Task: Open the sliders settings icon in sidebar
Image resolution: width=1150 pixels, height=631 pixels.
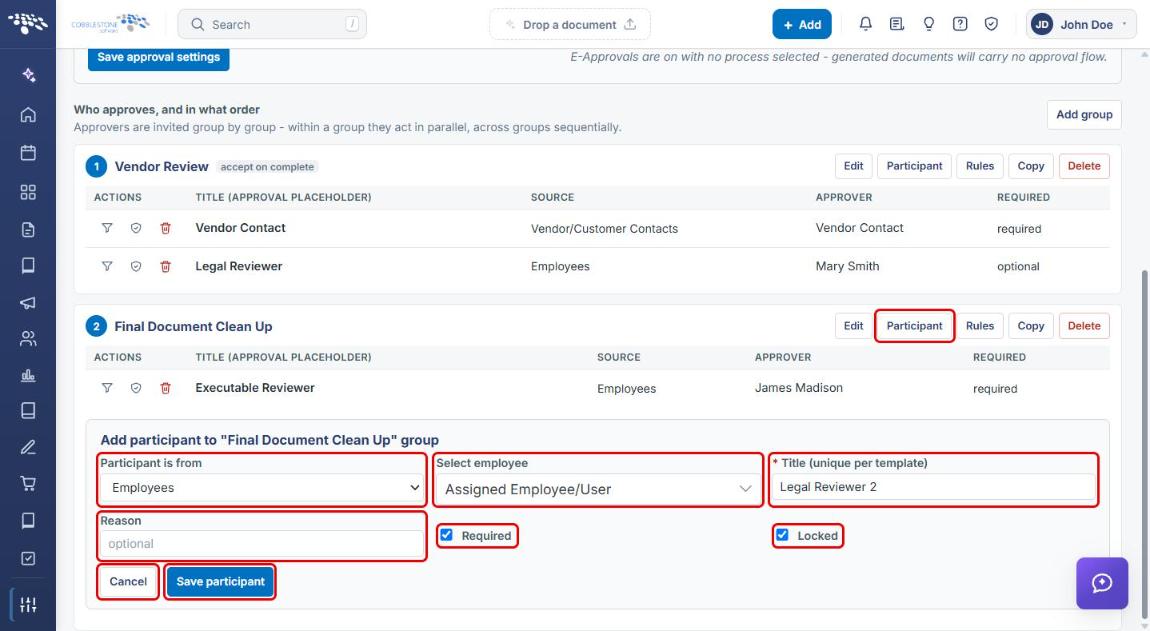Action: (28, 605)
